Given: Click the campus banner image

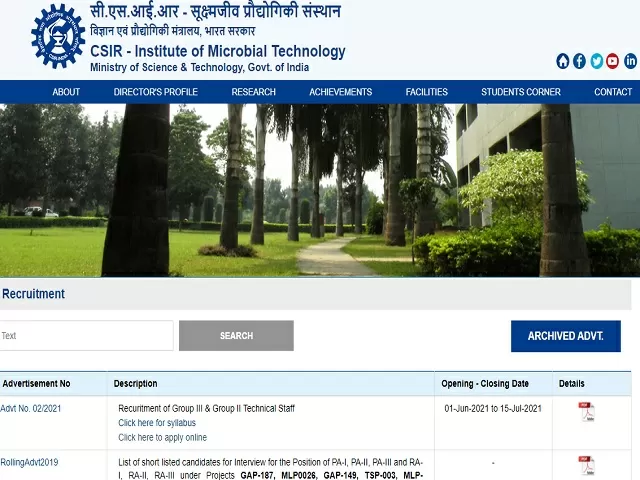Looking at the screenshot, I should click(320, 190).
